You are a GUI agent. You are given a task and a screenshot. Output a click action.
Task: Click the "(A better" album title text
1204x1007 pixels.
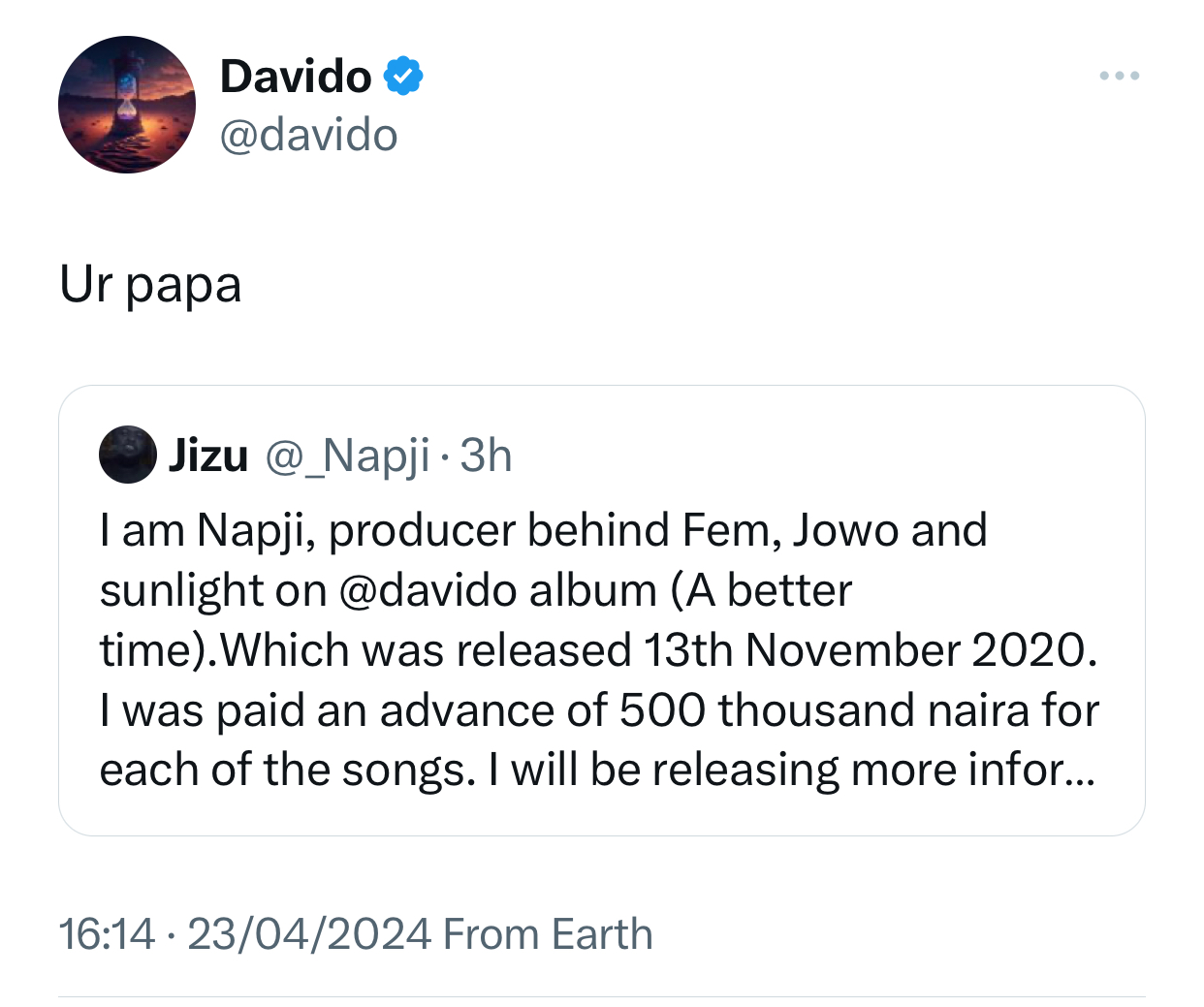coord(761,591)
